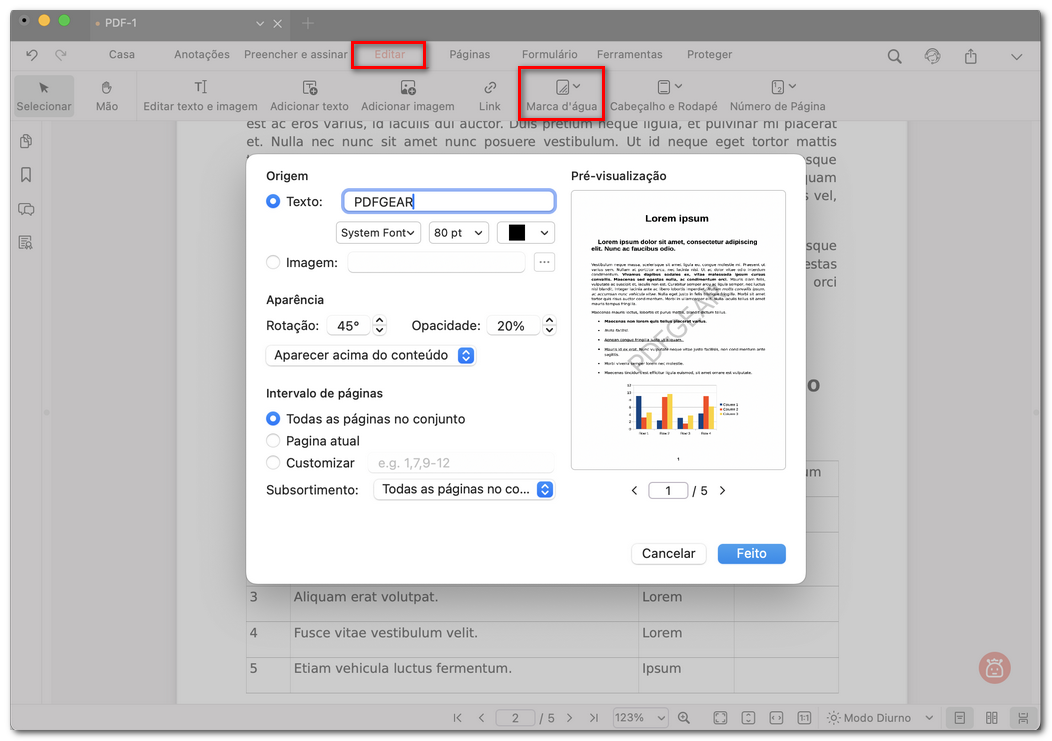The image size is (1052, 741).
Task: Confirm the watermark with Feito button
Action: (x=751, y=553)
